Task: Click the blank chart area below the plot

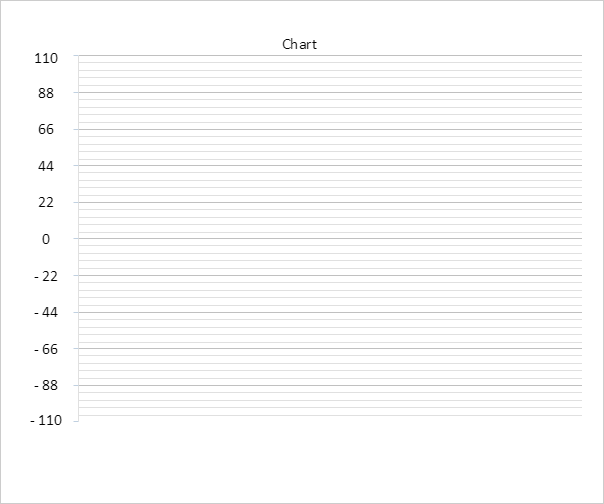Action: (330, 460)
